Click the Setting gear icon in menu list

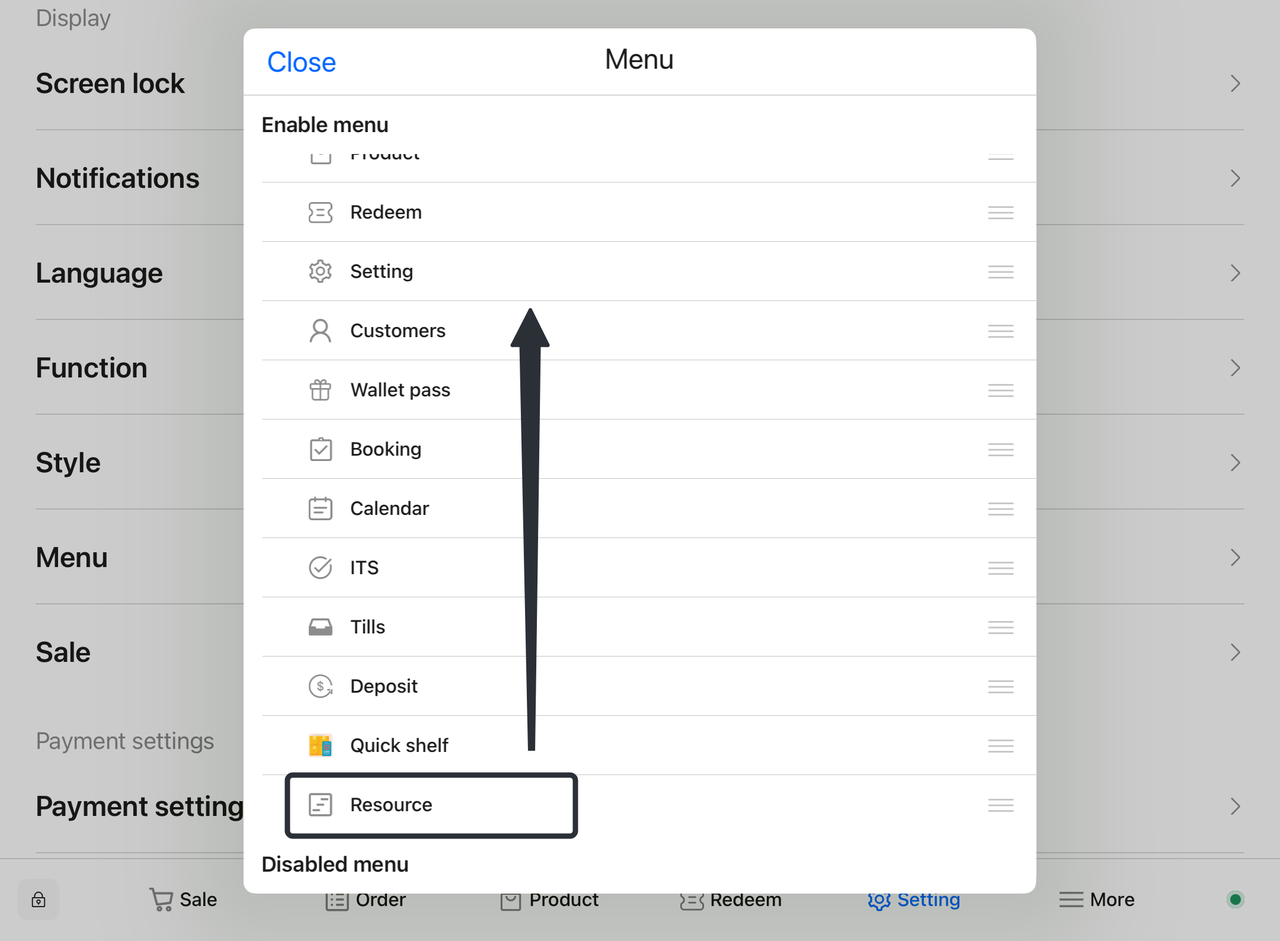[x=320, y=271]
